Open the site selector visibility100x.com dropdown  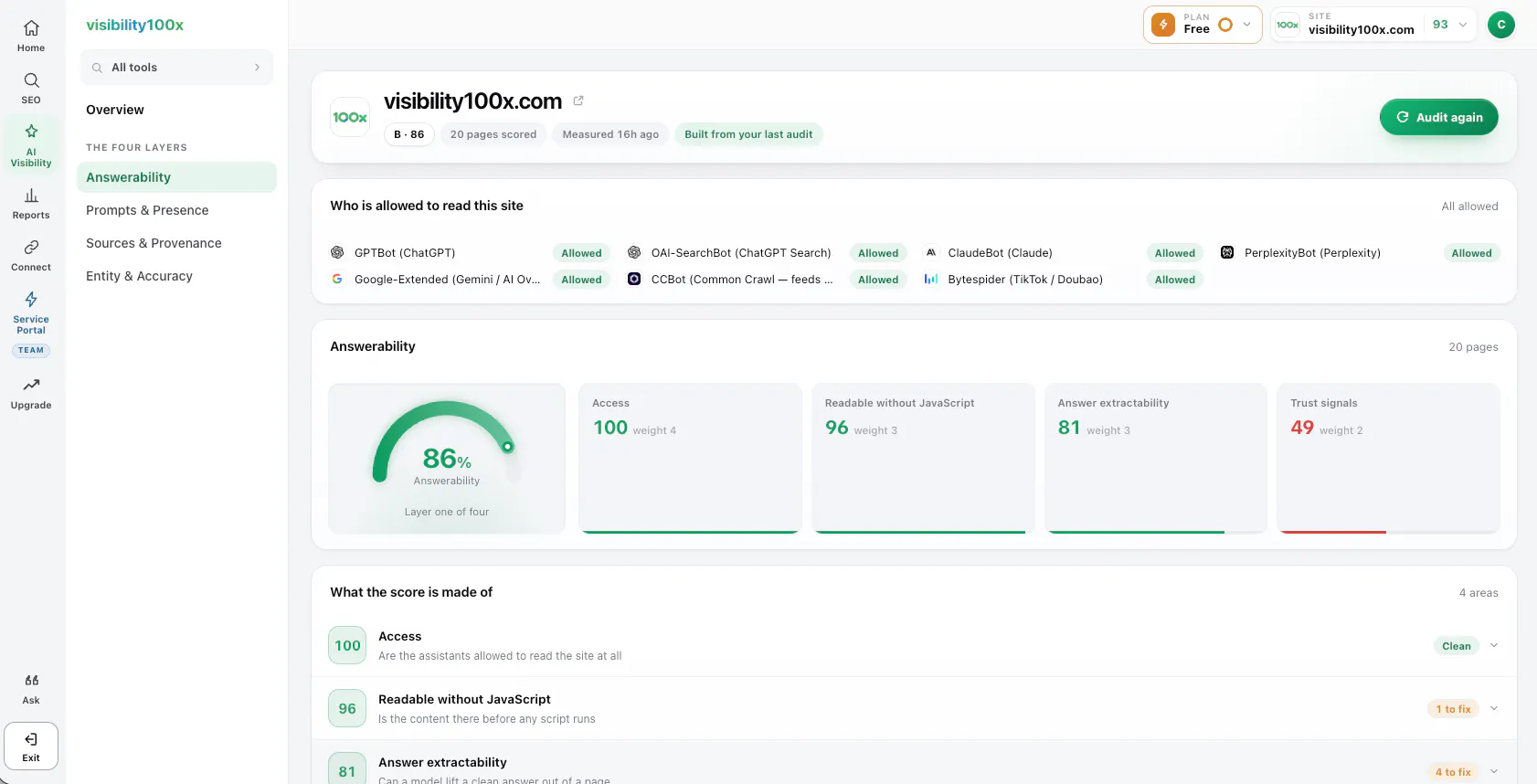[1373, 25]
